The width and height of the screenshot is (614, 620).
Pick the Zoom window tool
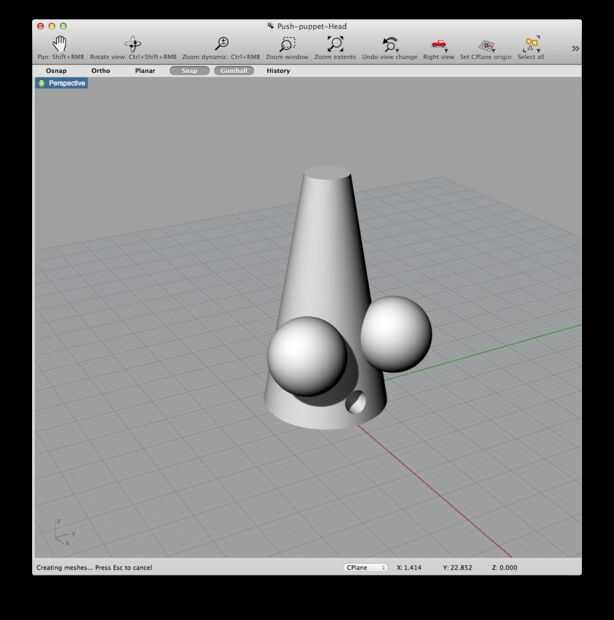(287, 43)
